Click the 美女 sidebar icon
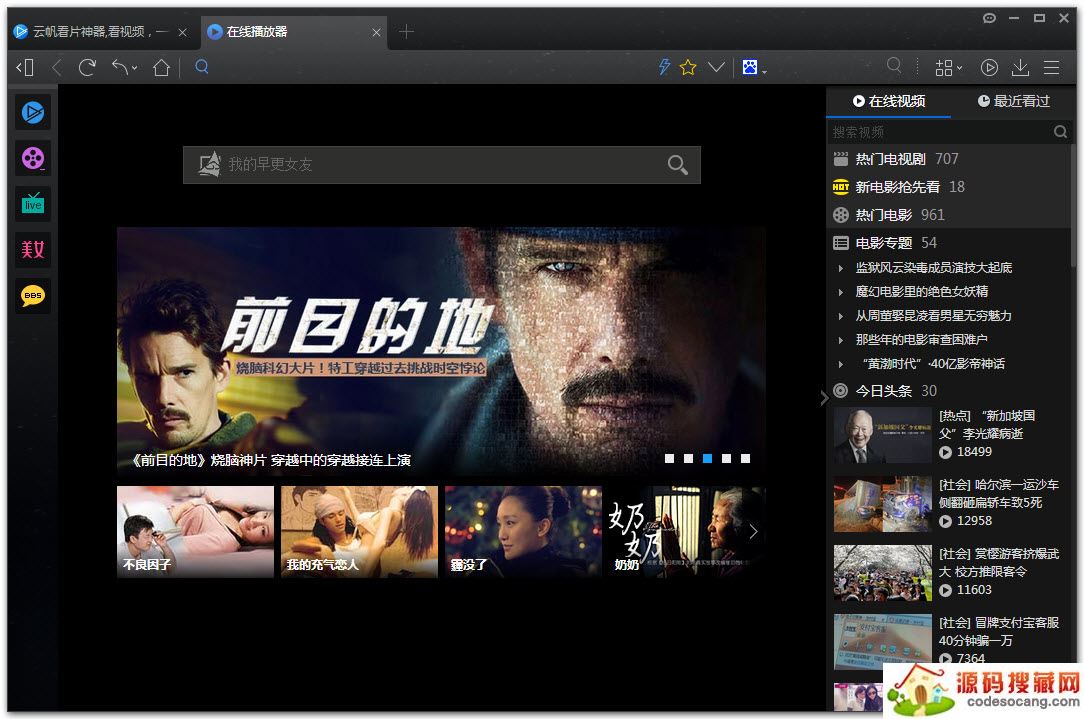The width and height of the screenshot is (1084, 719). [33, 250]
